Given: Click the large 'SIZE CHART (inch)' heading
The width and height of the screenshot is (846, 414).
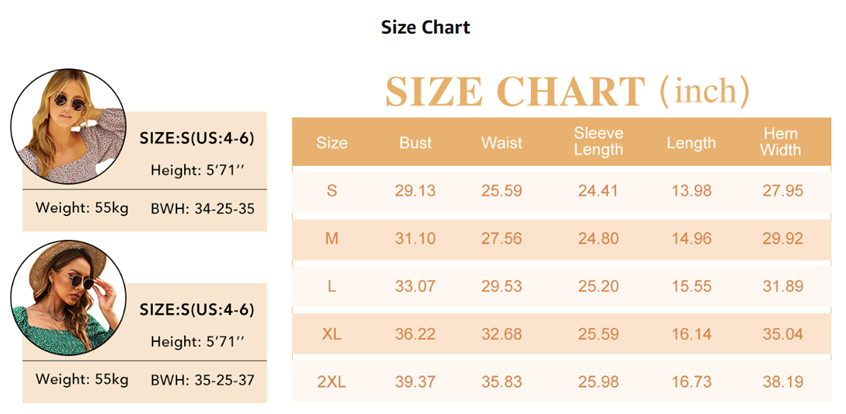Looking at the screenshot, I should pos(566,91).
